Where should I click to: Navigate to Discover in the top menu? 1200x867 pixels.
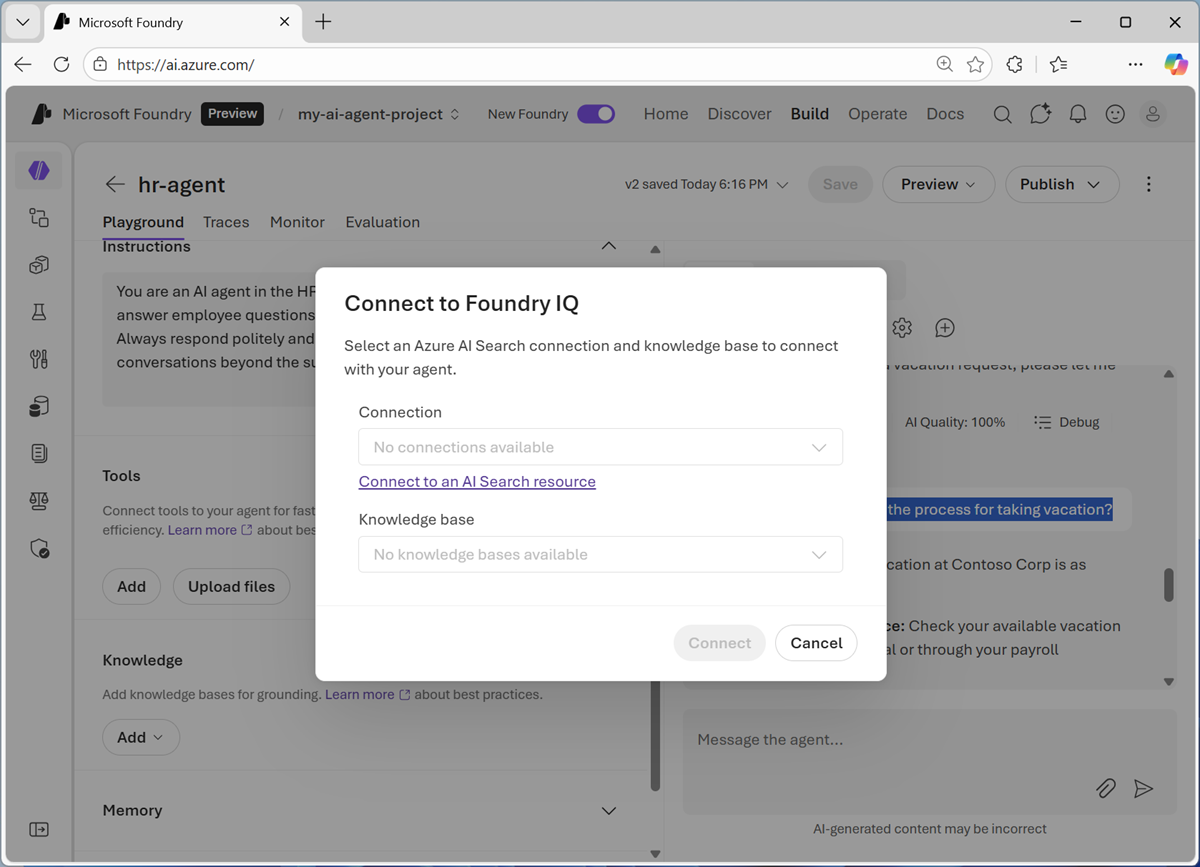pyautogui.click(x=739, y=114)
